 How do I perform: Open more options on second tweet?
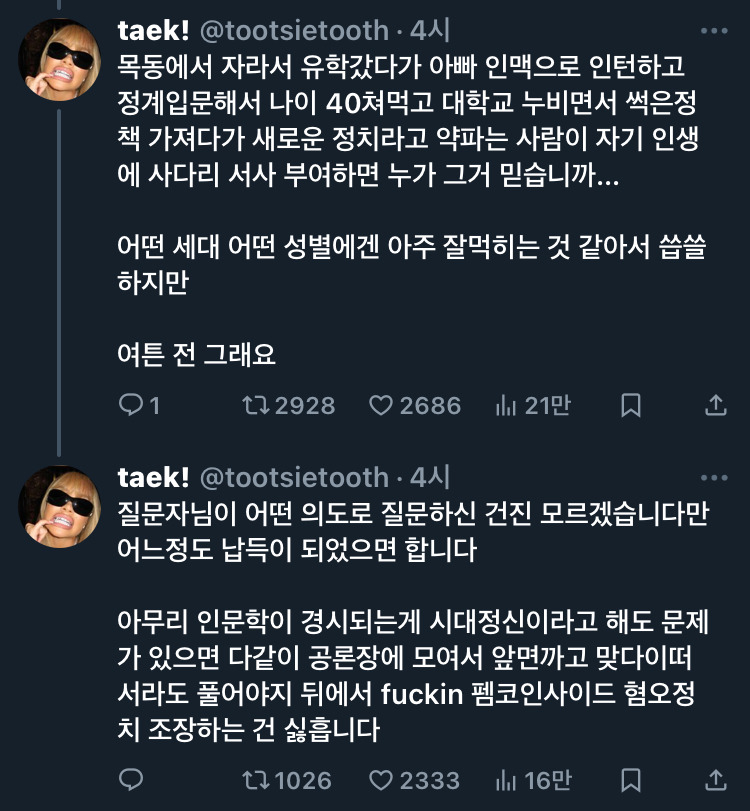pyautogui.click(x=714, y=477)
